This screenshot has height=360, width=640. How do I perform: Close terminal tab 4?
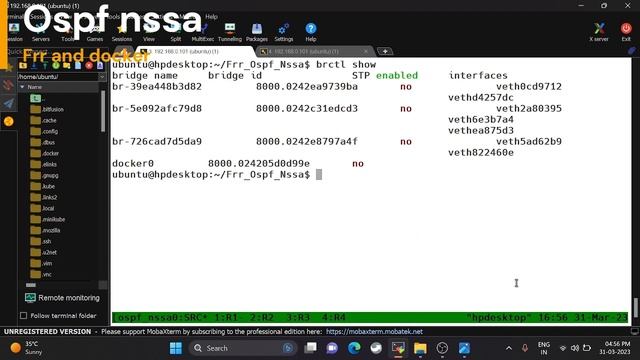(x=366, y=51)
